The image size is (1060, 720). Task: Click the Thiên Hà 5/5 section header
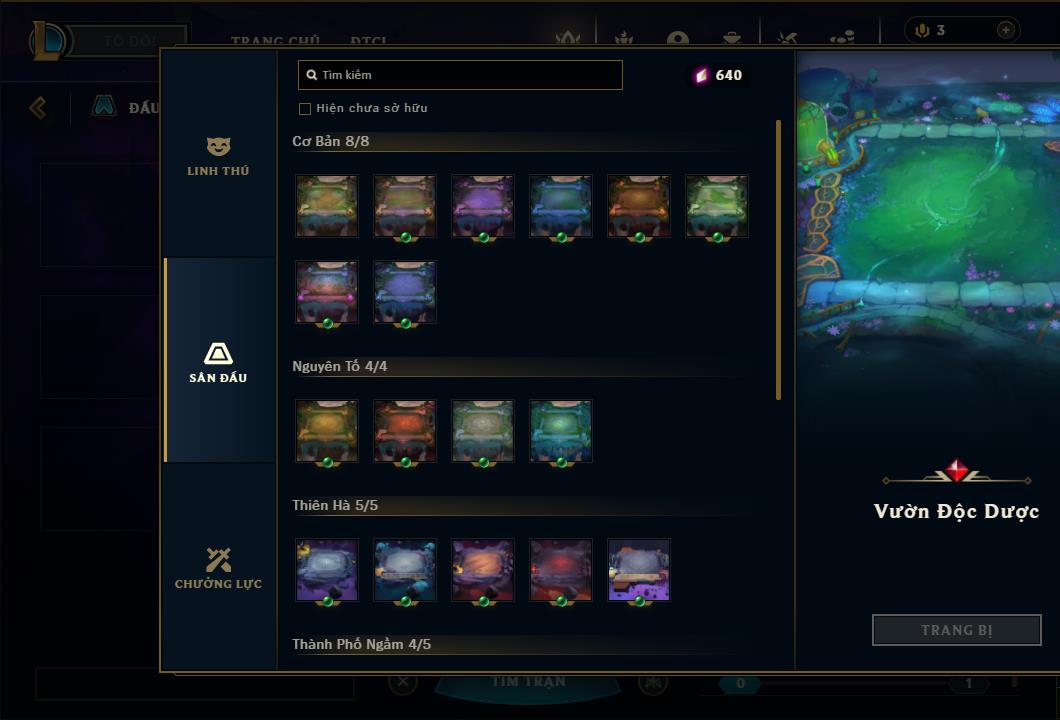tap(335, 505)
